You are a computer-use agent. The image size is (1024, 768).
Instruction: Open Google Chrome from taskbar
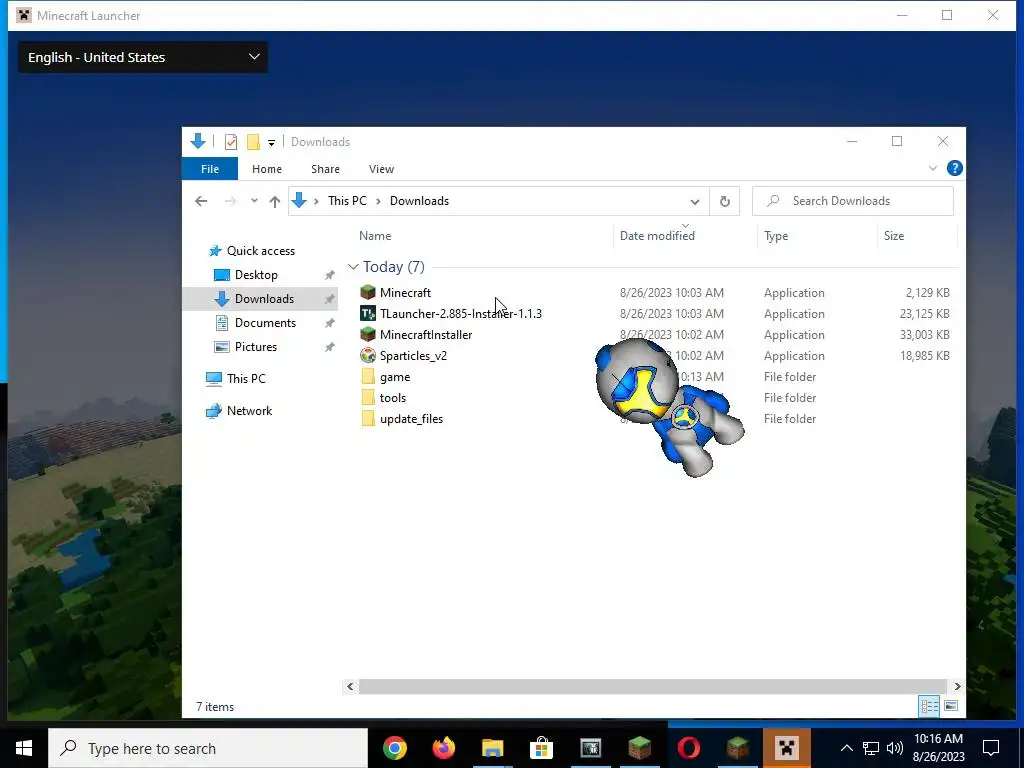coord(394,748)
